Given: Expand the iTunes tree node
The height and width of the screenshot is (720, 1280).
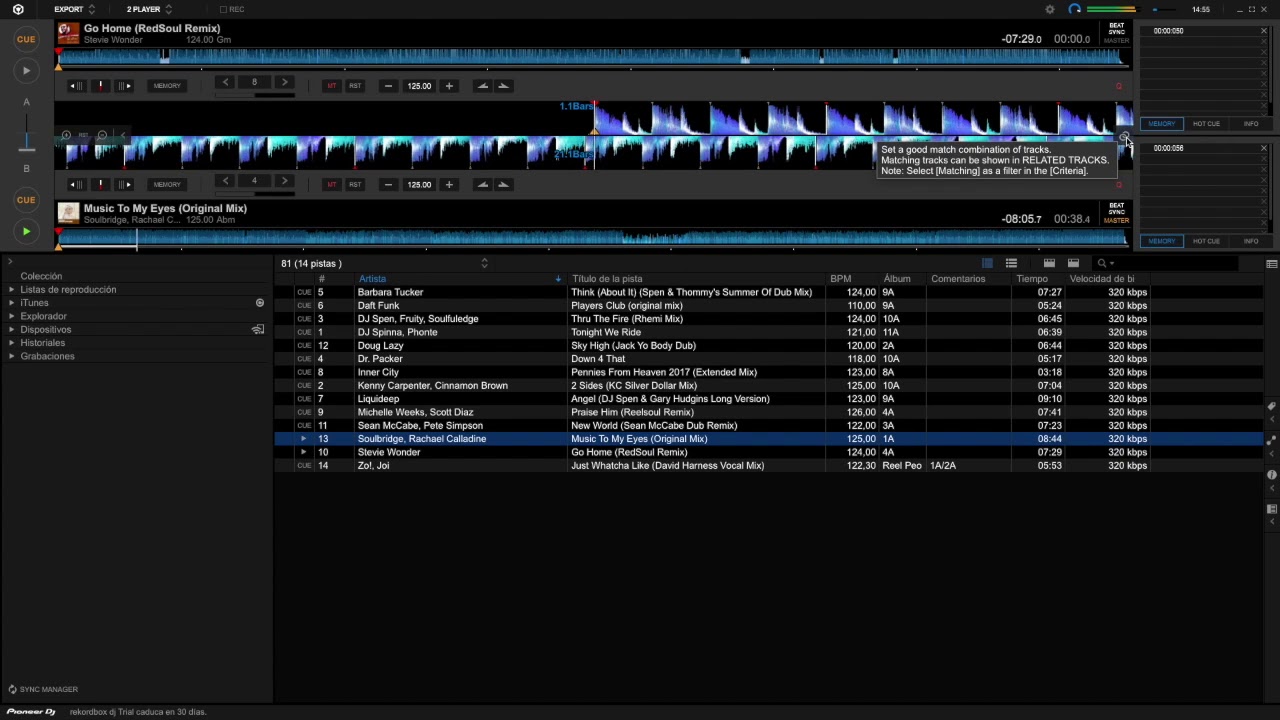Looking at the screenshot, I should point(12,303).
